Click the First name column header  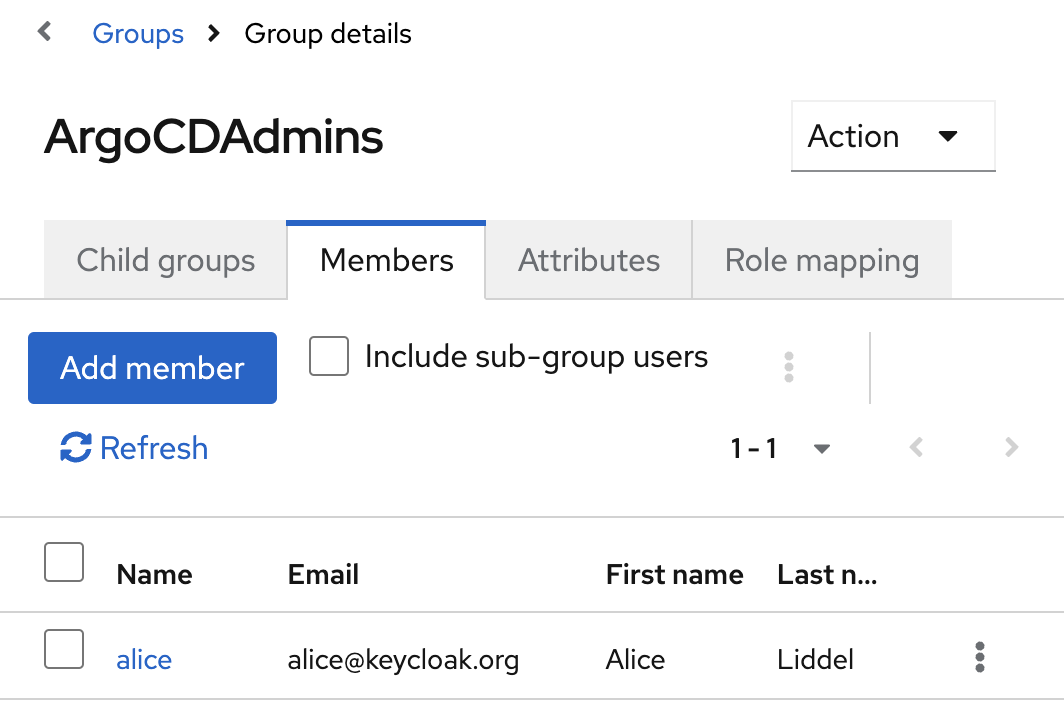[674, 574]
